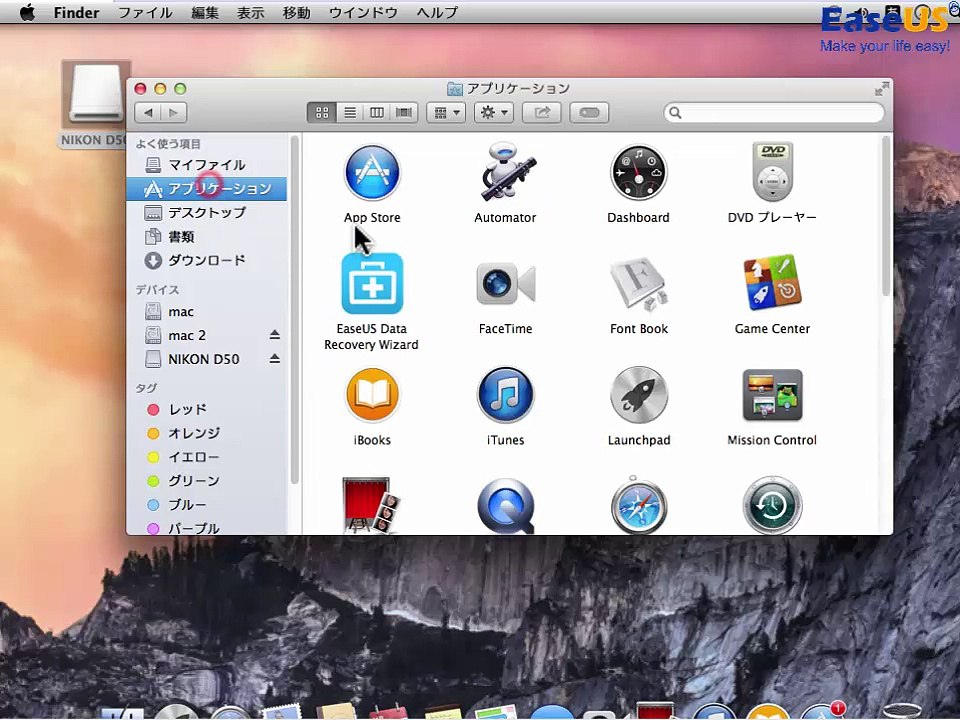Click the applications list vertical scrollbar
This screenshot has height=720, width=960.
click(886, 216)
